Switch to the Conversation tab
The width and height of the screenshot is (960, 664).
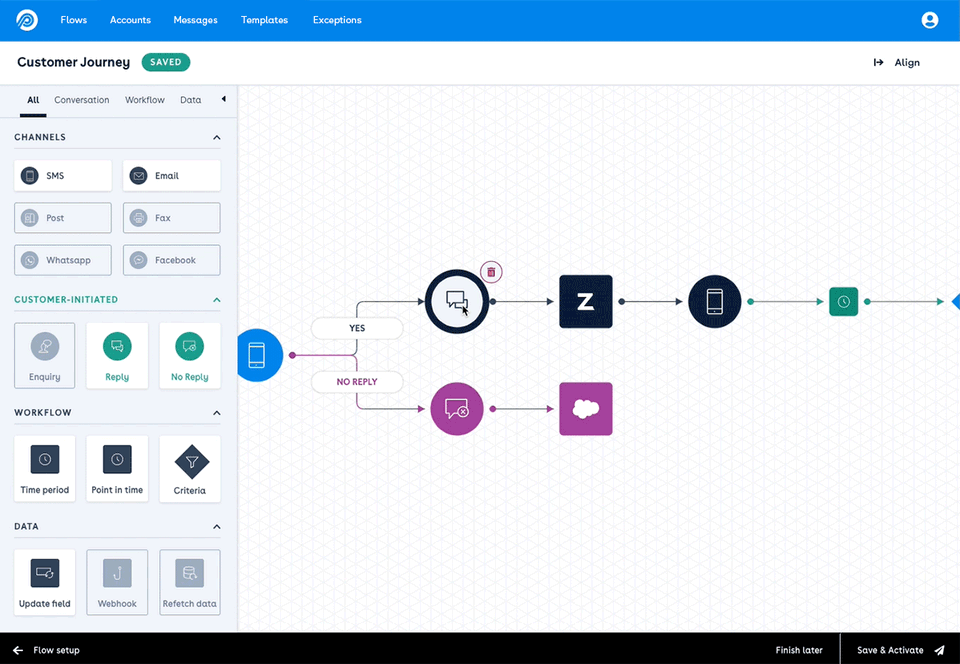81,100
